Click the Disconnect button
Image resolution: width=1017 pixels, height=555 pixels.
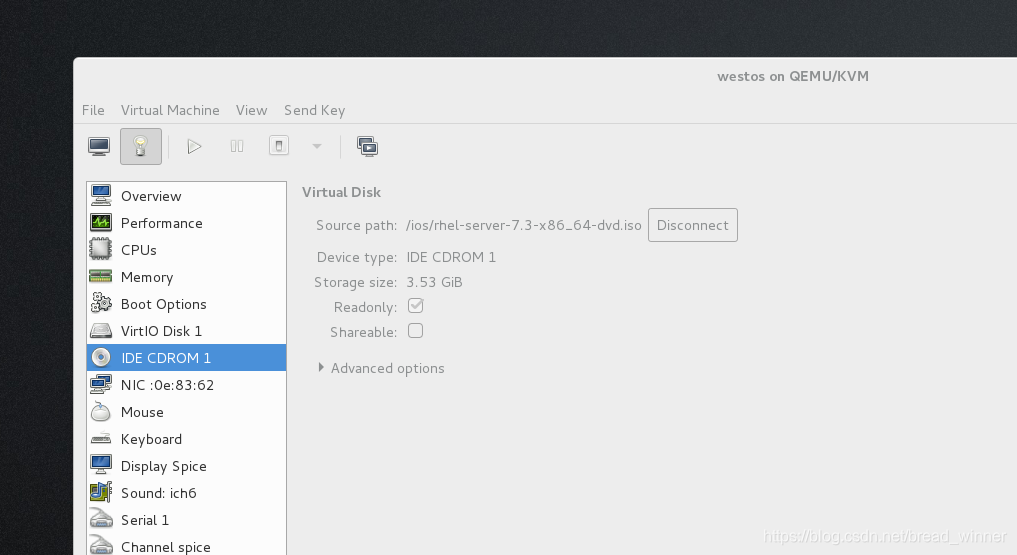[x=693, y=225]
